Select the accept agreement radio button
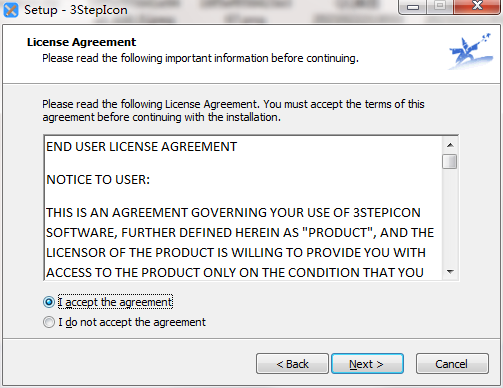The image size is (503, 388). tap(49, 302)
